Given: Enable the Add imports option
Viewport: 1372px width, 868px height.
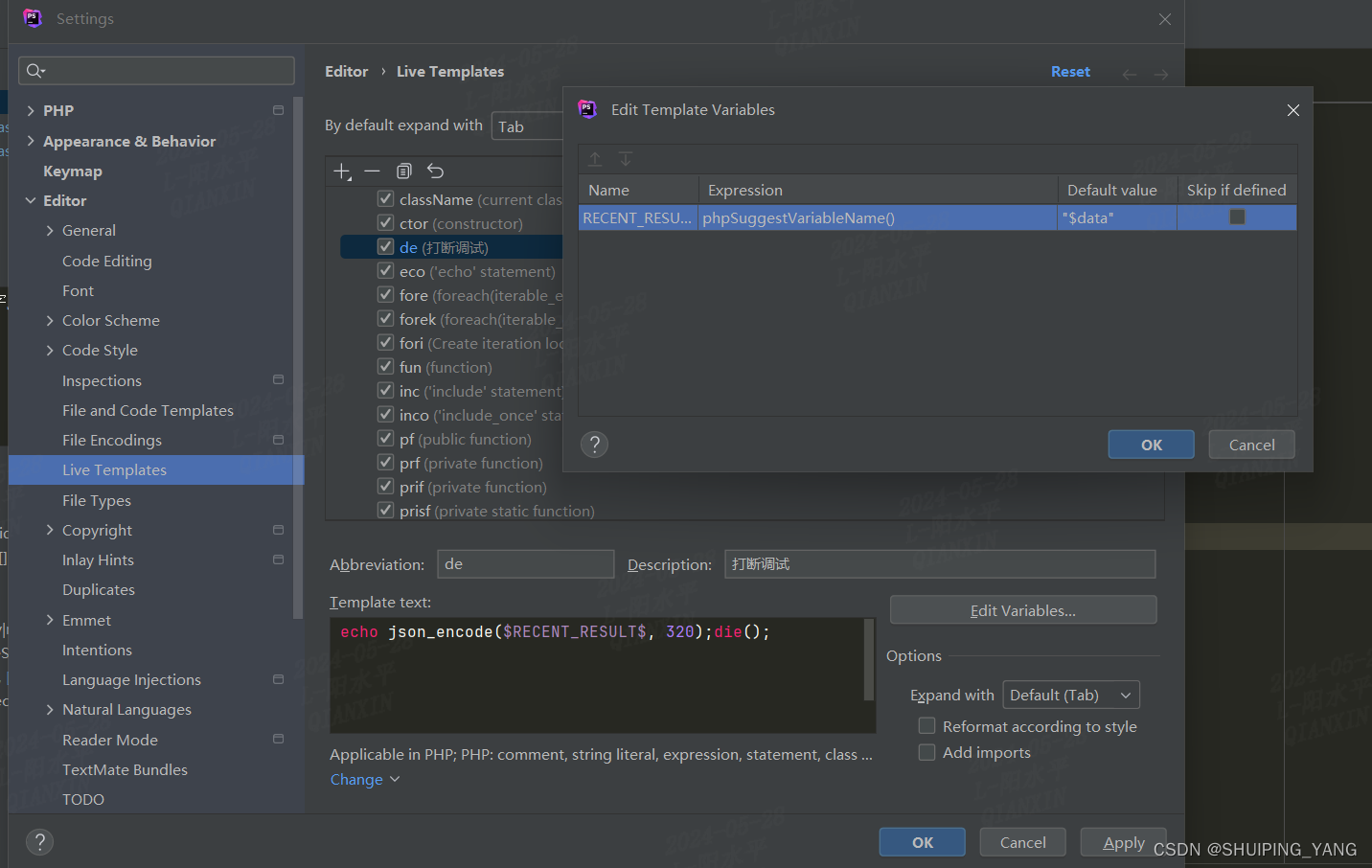Looking at the screenshot, I should (926, 752).
